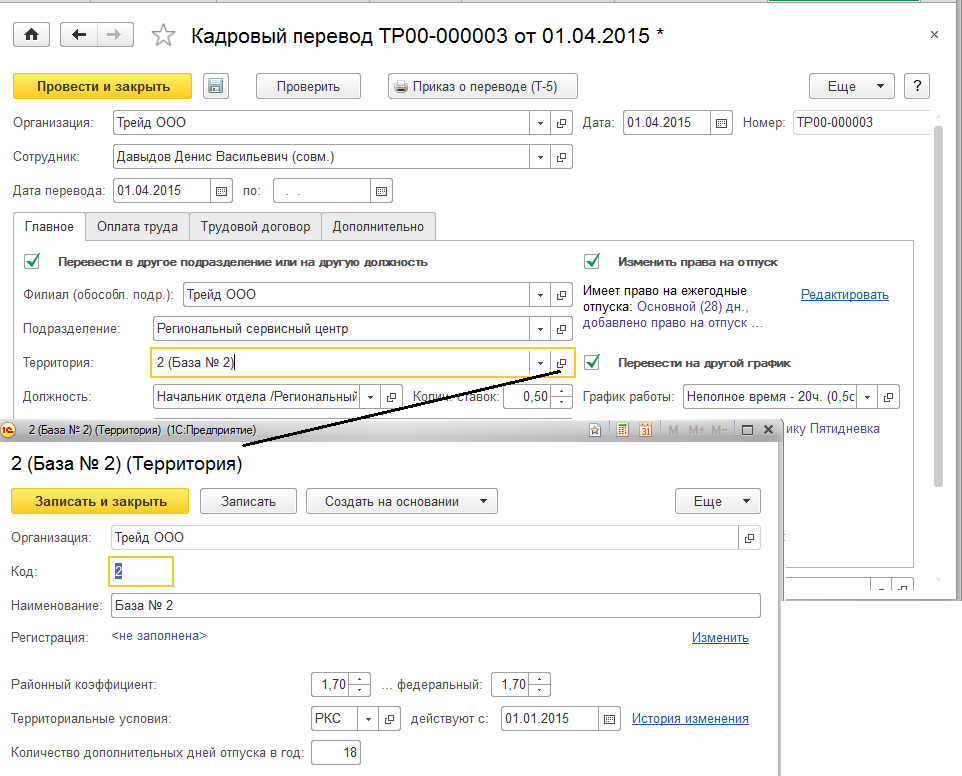Click the Home icon button

[31, 34]
